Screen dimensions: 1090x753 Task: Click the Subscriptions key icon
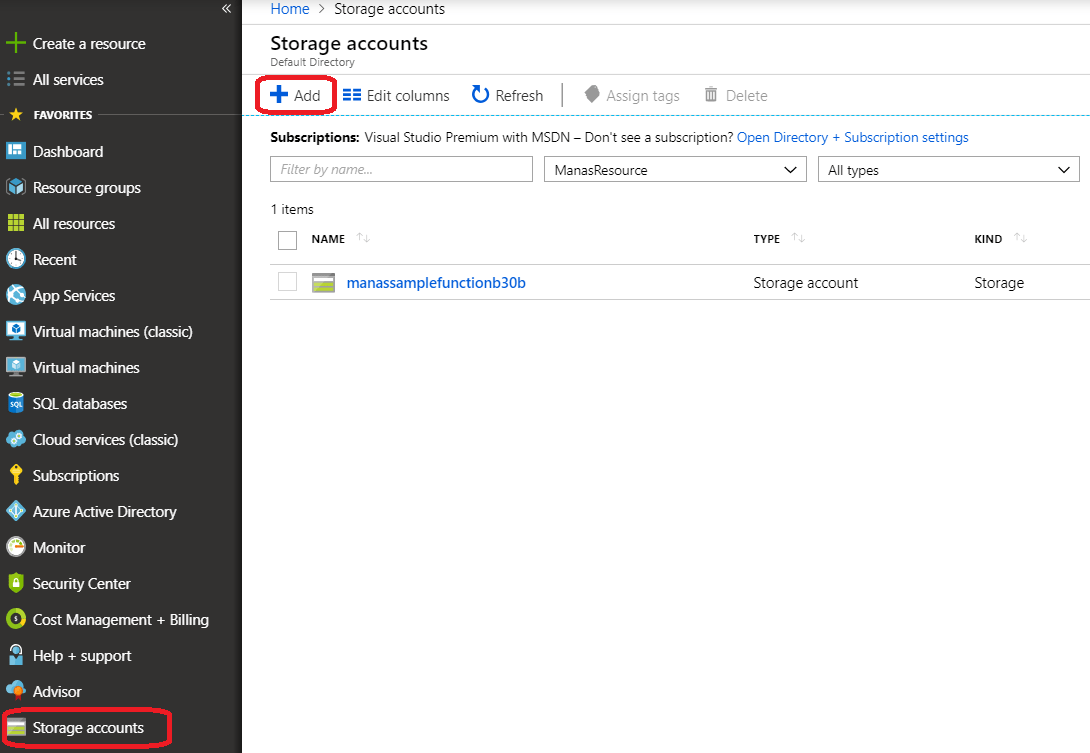(x=15, y=475)
